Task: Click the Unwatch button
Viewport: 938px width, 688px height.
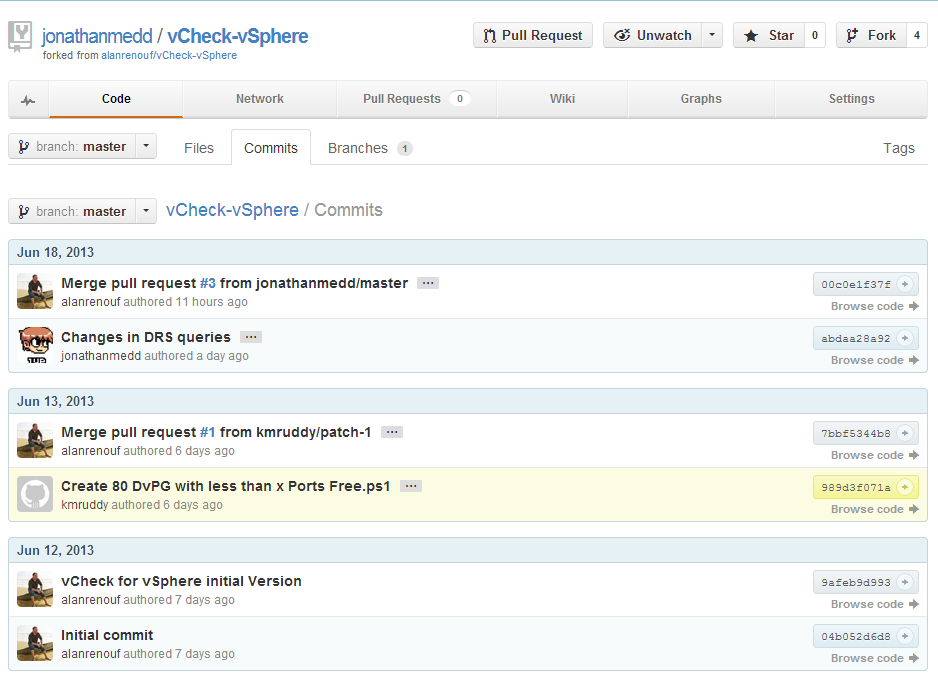Action: click(x=653, y=35)
